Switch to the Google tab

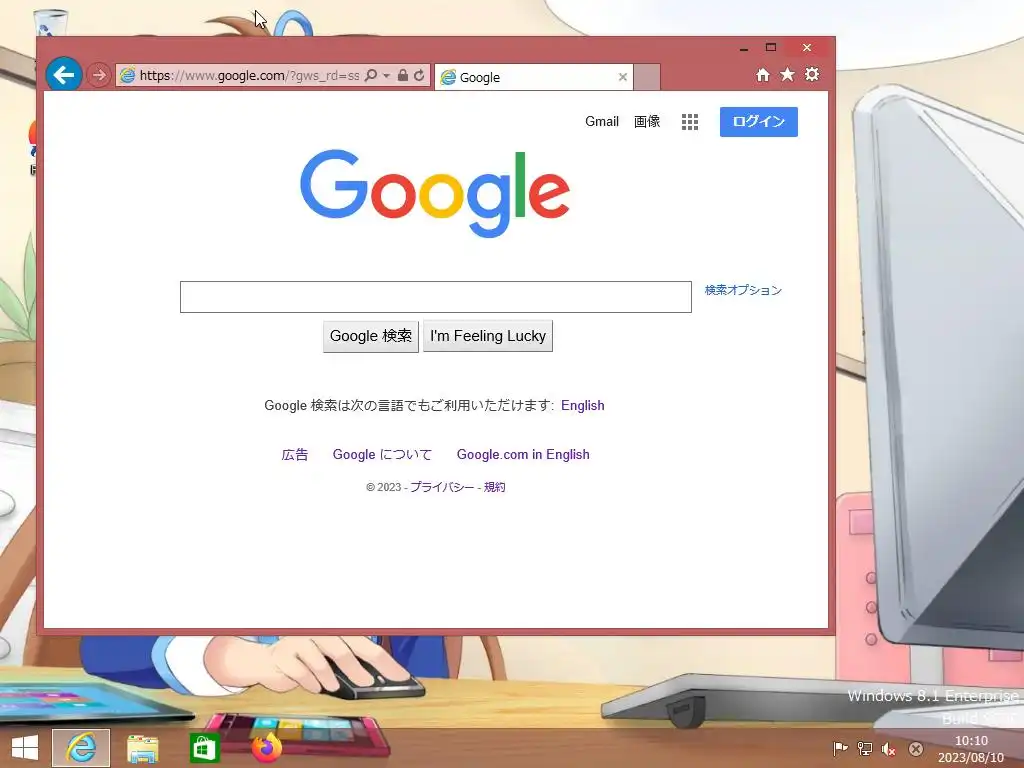534,77
